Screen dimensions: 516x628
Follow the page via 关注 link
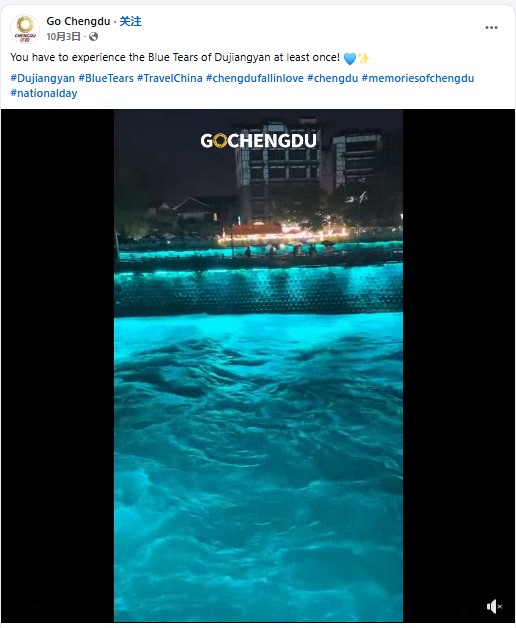pyautogui.click(x=130, y=21)
